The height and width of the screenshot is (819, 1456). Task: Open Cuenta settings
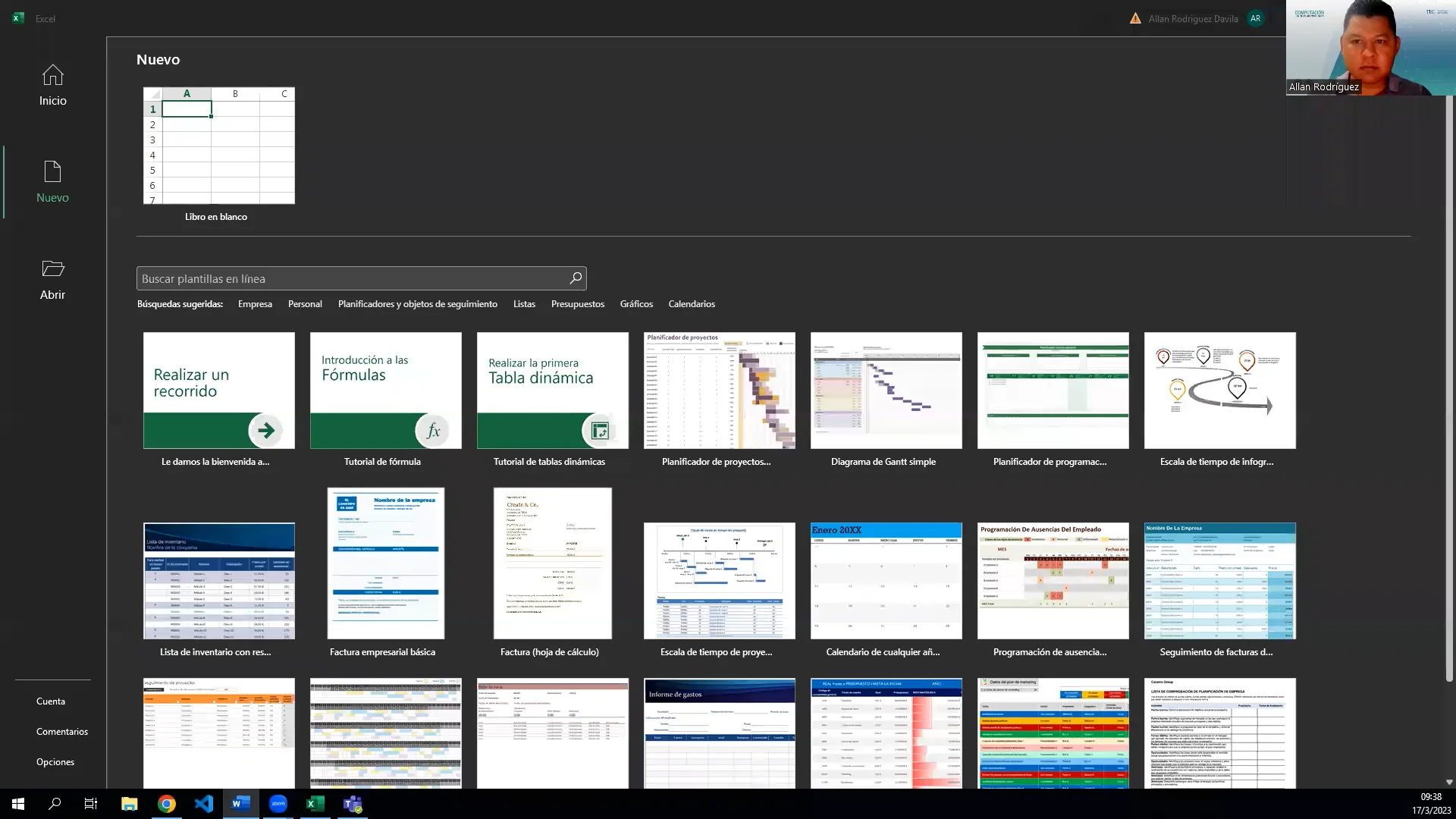50,701
